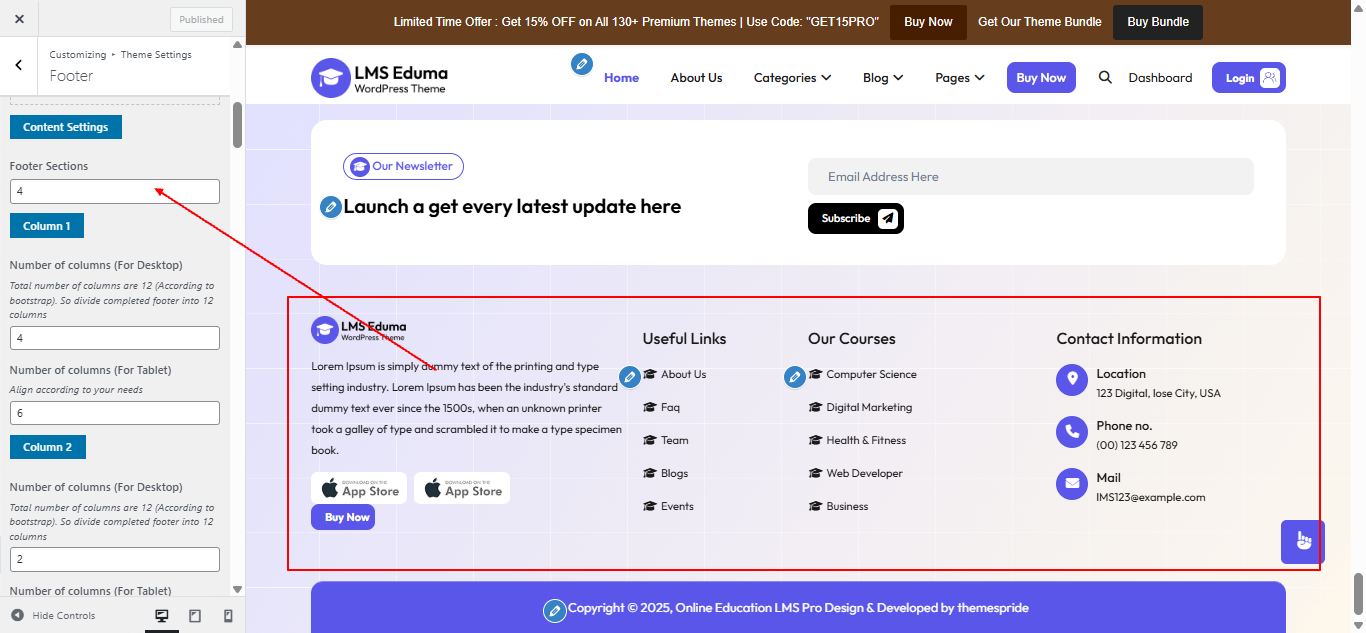Click the back arrow in the Customizer panel
The image size is (1366, 633).
point(18,65)
